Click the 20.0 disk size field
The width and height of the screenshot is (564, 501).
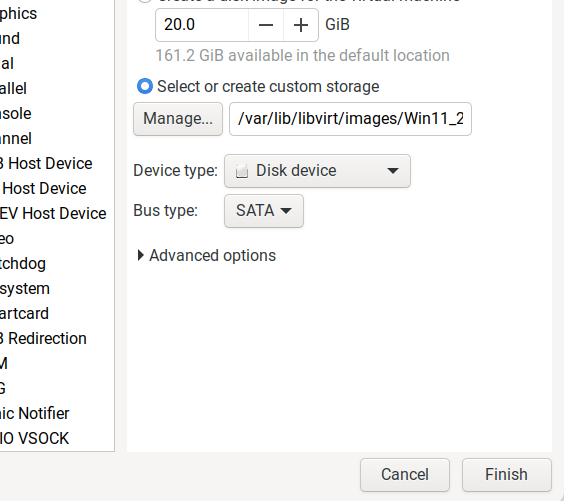[x=202, y=25]
